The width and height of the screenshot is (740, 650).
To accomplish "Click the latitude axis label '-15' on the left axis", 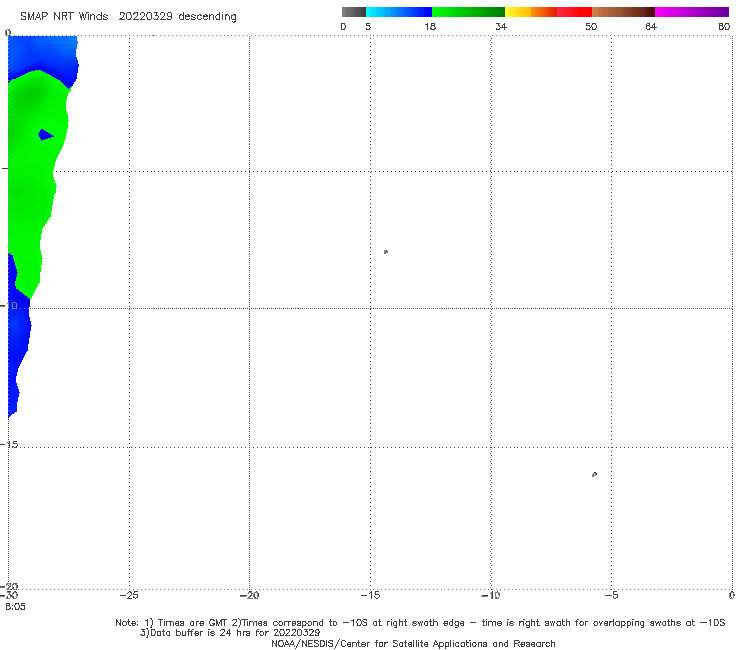I will tap(9, 445).
